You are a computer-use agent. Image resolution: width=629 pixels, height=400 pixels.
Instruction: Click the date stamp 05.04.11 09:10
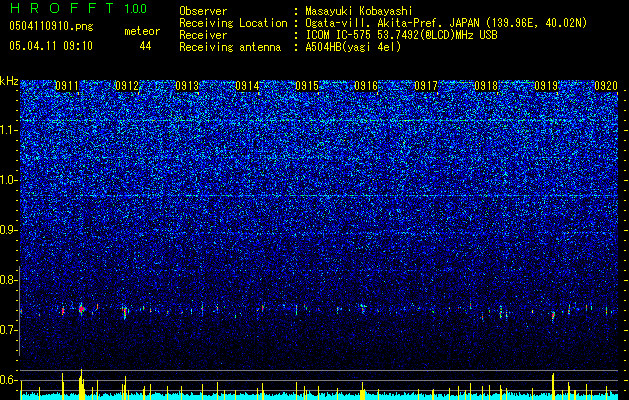[51, 46]
